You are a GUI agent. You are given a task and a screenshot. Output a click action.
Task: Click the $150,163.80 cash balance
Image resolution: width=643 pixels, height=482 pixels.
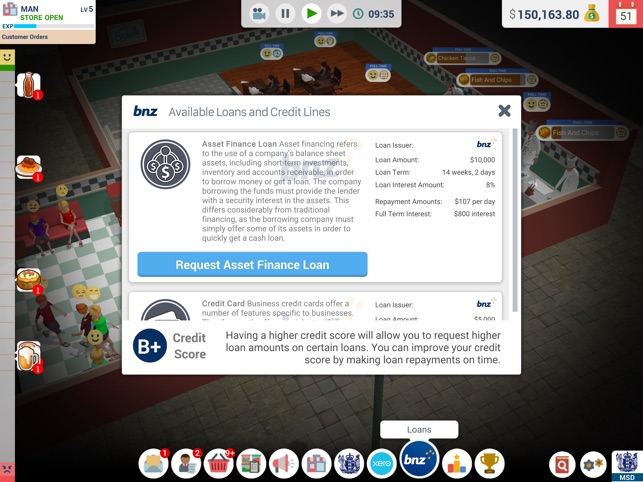point(544,15)
